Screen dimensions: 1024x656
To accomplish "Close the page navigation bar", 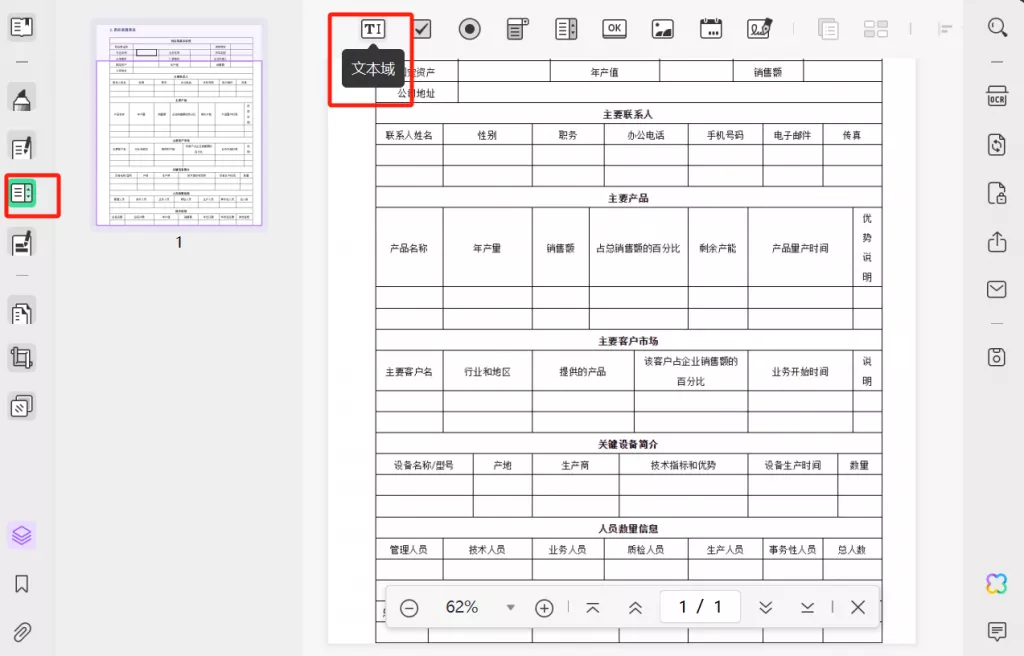I will (x=858, y=608).
